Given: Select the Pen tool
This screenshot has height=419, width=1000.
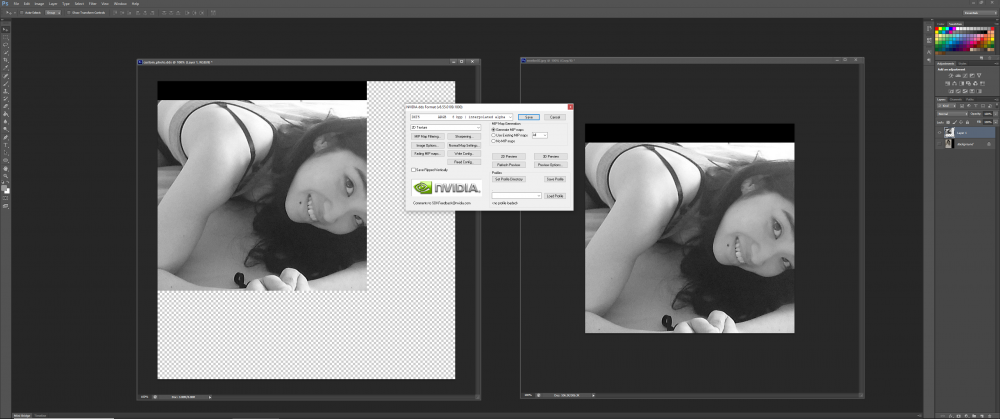Looking at the screenshot, I should 6,137.
